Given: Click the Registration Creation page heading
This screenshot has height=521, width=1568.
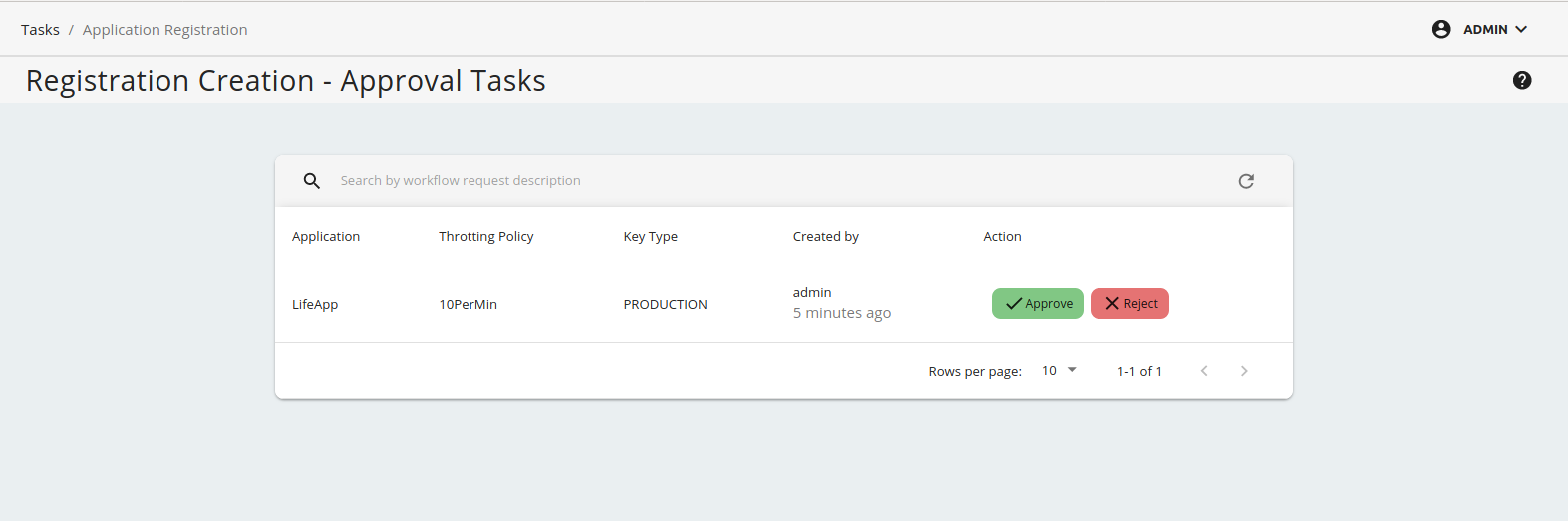Looking at the screenshot, I should tap(286, 80).
